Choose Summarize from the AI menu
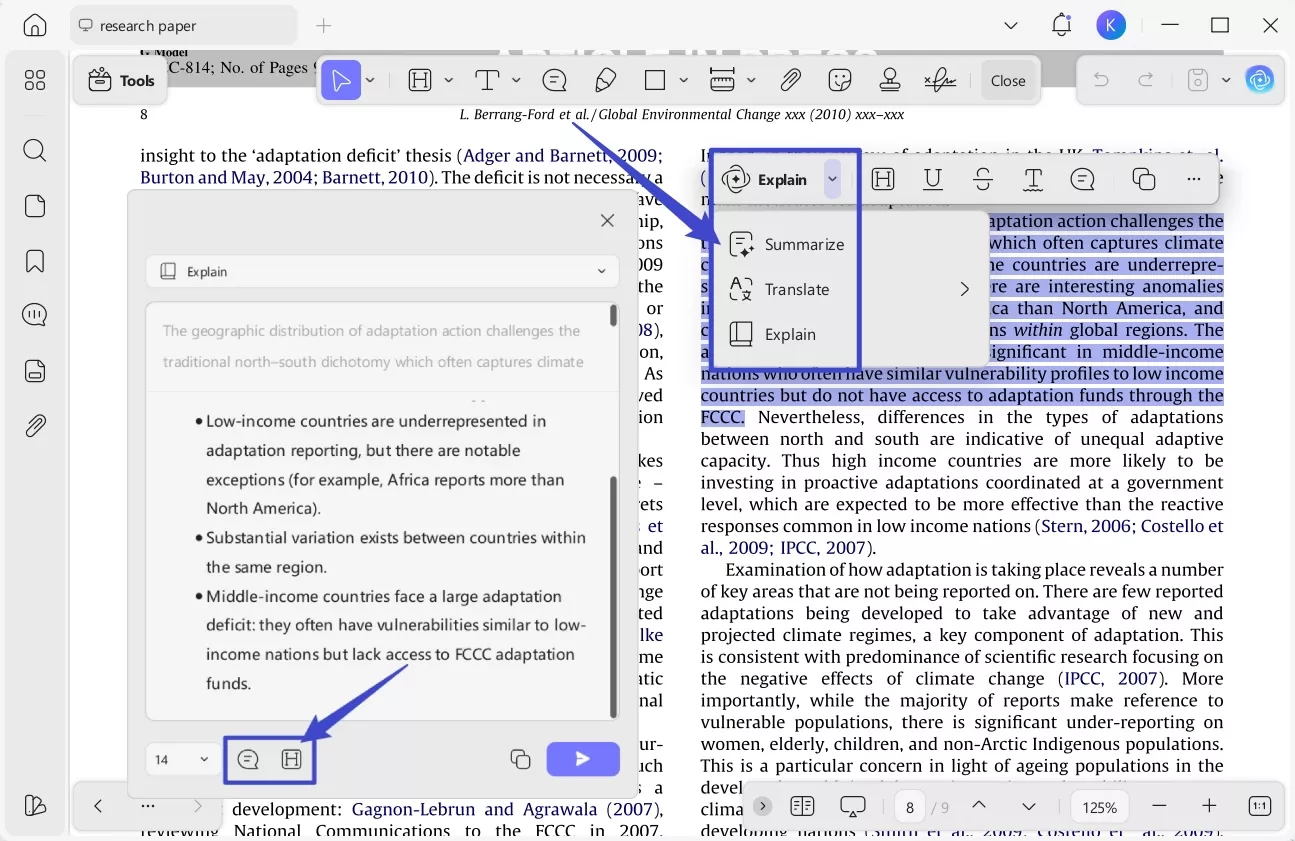This screenshot has width=1295, height=841. (804, 244)
